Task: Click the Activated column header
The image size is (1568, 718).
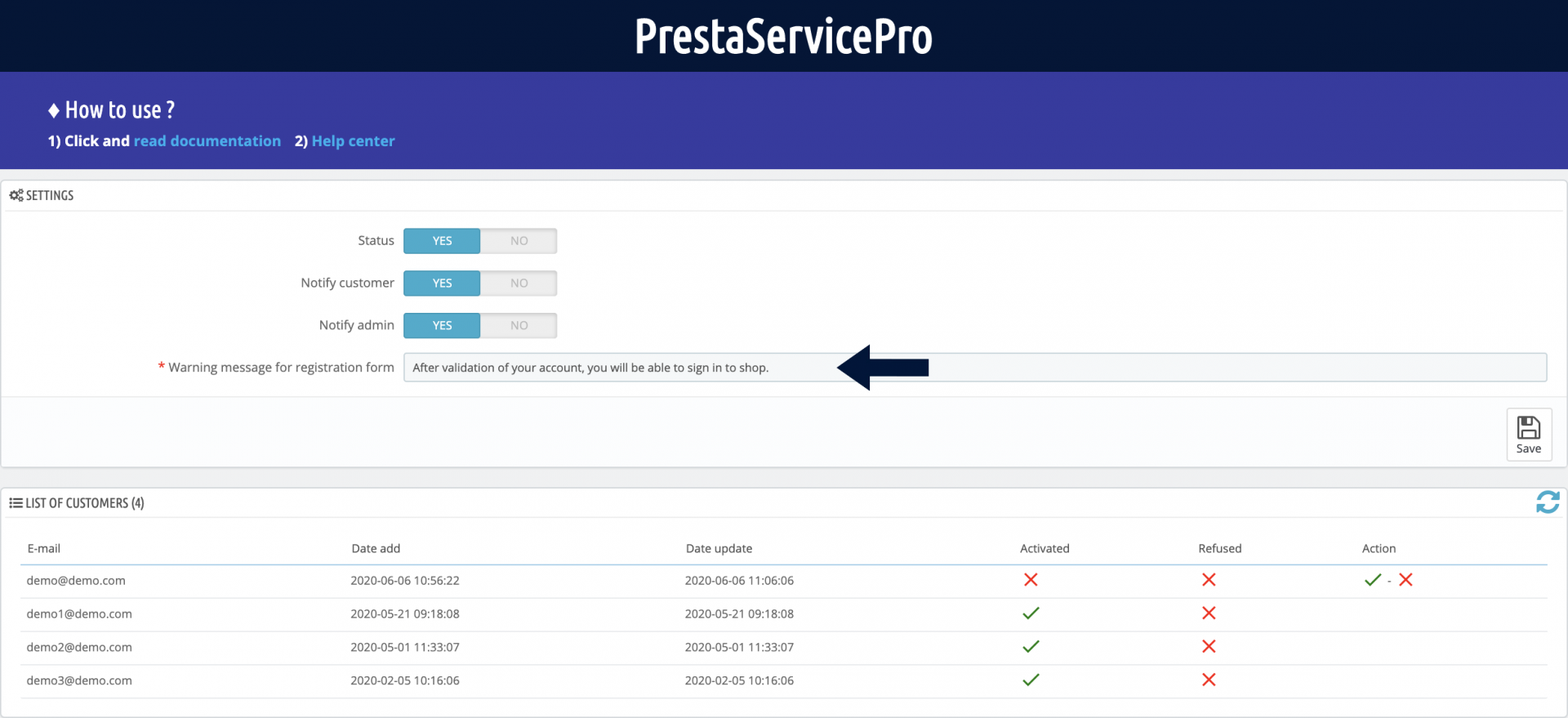Action: point(1045,548)
